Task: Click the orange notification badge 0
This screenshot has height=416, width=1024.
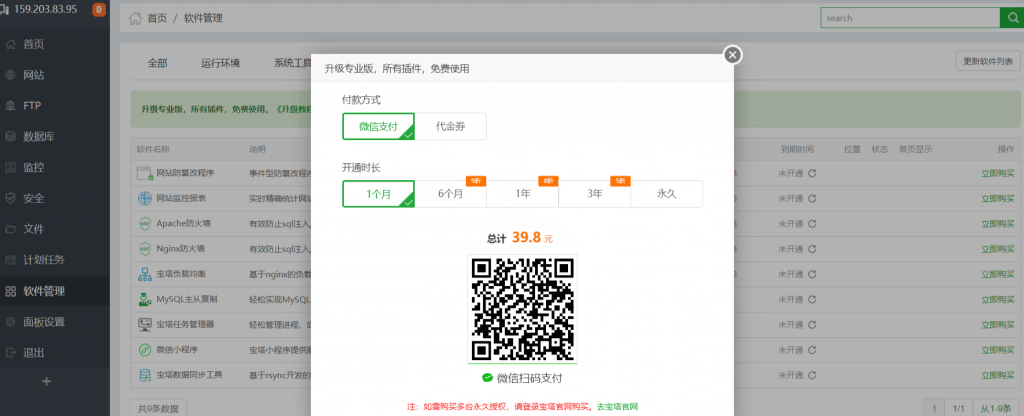Action: pos(99,10)
